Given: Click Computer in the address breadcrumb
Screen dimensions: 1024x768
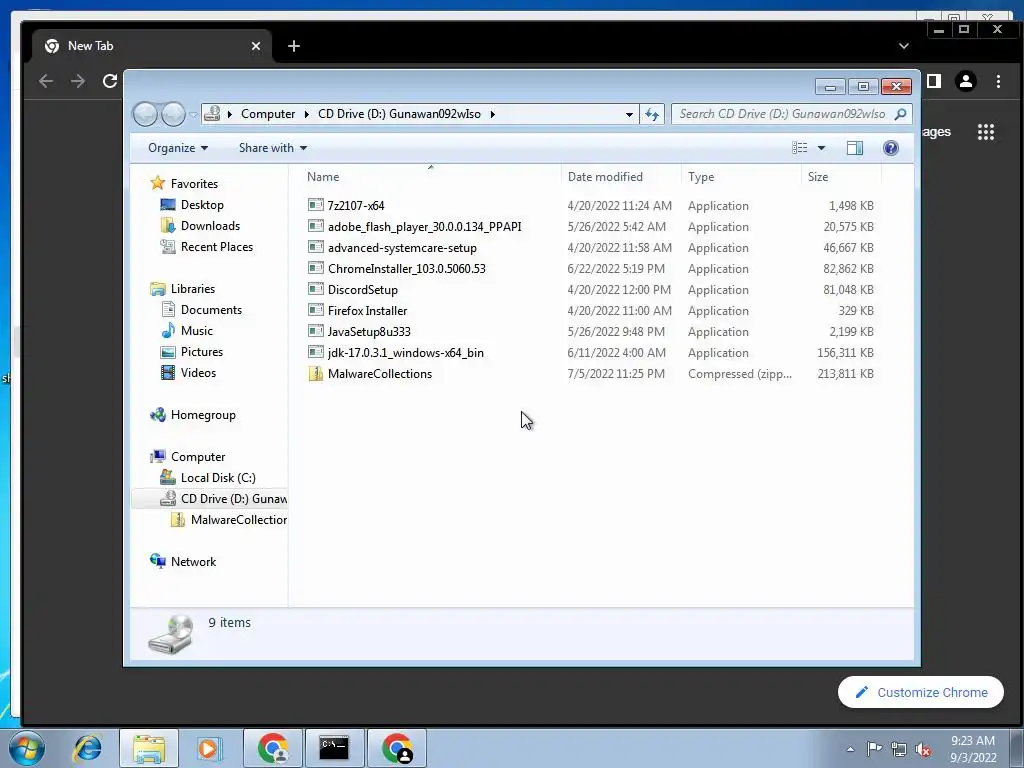Looking at the screenshot, I should [x=268, y=114].
